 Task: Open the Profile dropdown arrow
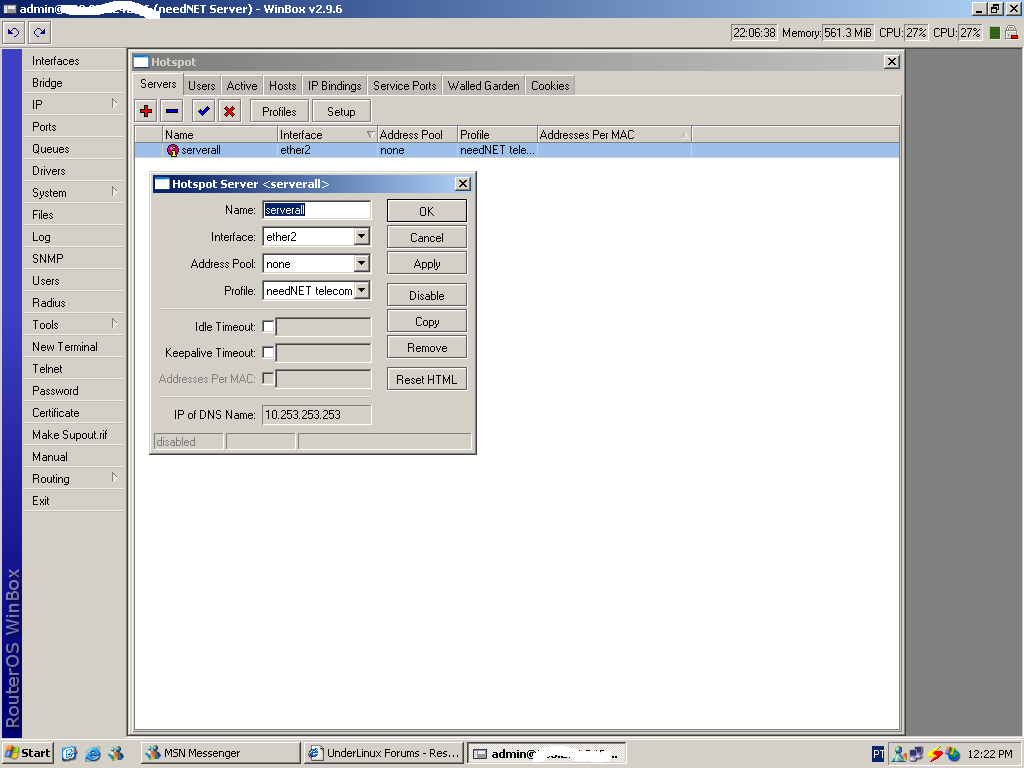[362, 290]
